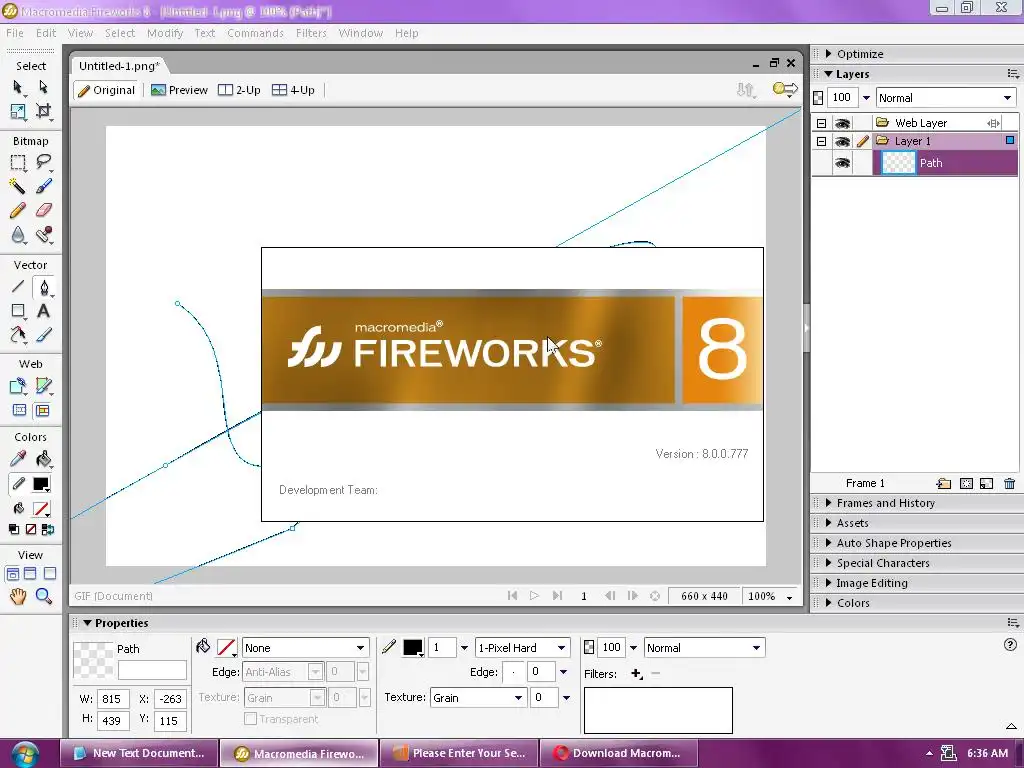Viewport: 1024px width, 768px height.
Task: Switch to the 2-Up view tab
Action: tap(239, 90)
